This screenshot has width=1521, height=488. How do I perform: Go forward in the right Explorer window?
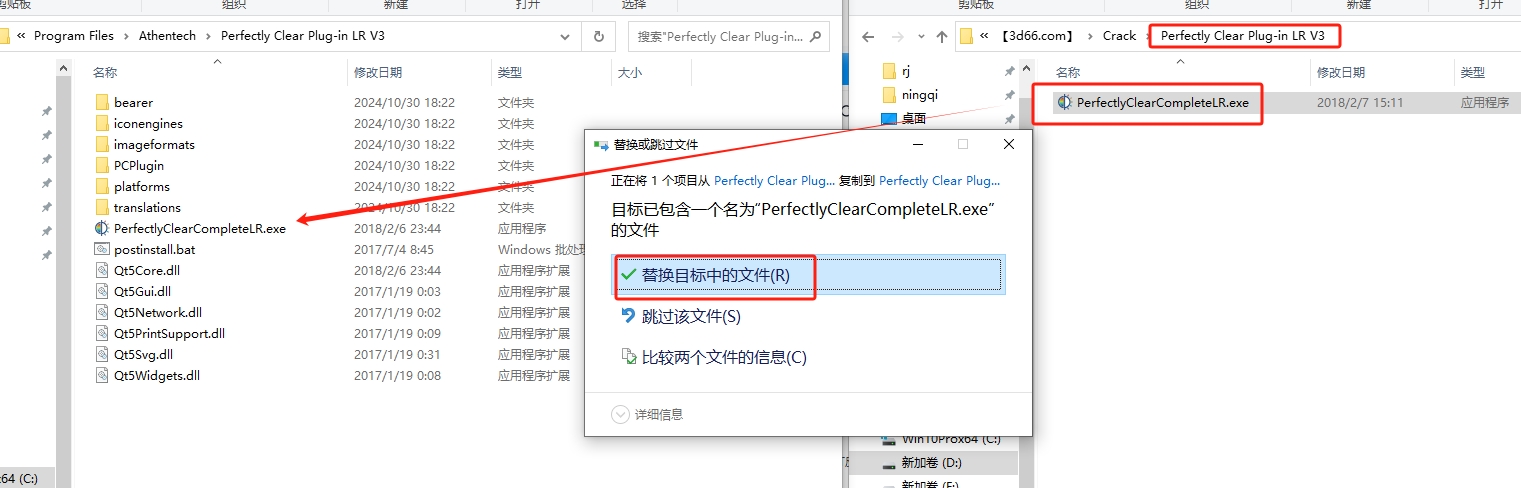click(x=897, y=36)
